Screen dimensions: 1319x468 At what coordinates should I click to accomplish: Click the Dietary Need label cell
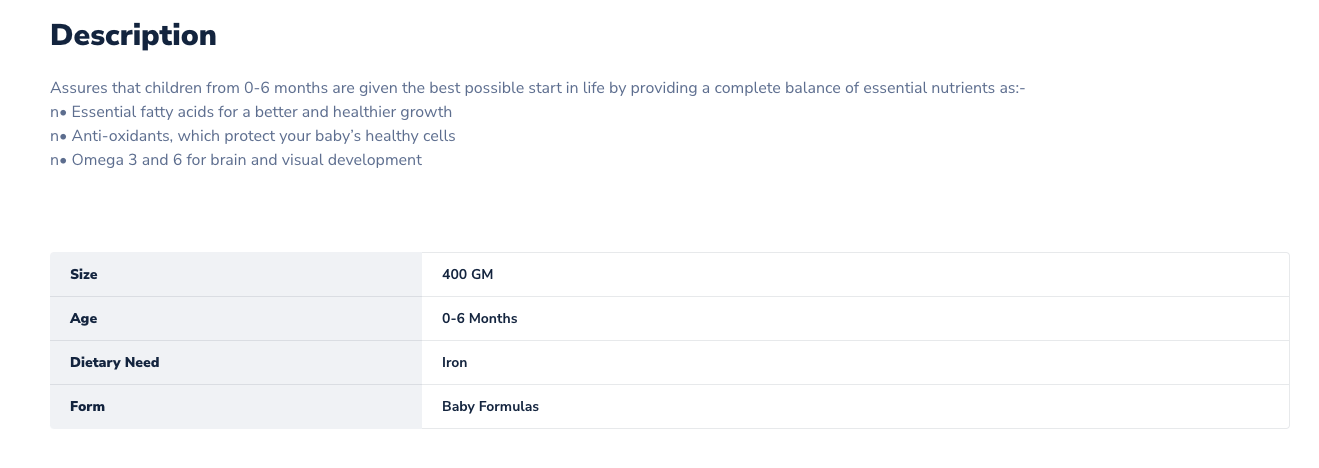[x=115, y=363]
